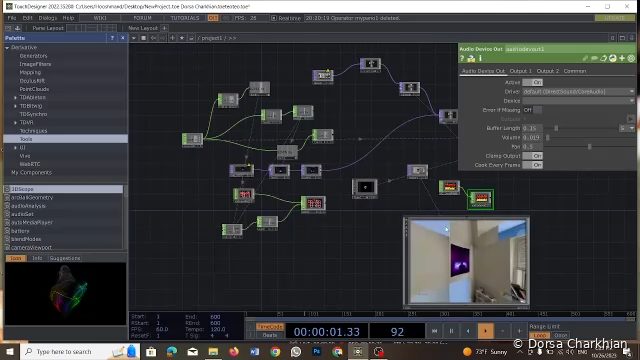
Task: Open the FORUM link
Action: (142, 18)
